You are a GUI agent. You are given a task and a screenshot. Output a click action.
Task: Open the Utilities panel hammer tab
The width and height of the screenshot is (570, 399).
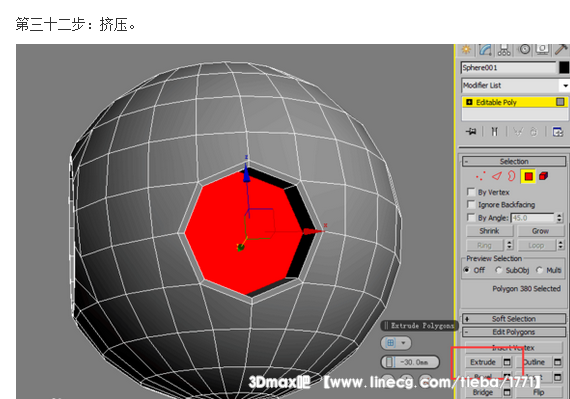click(x=562, y=49)
